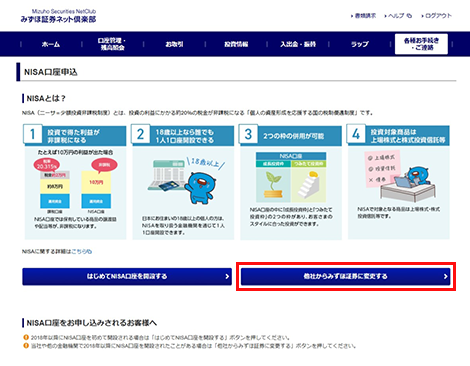Click arrow on はじめてNISA口座を開設する button

point(227,276)
